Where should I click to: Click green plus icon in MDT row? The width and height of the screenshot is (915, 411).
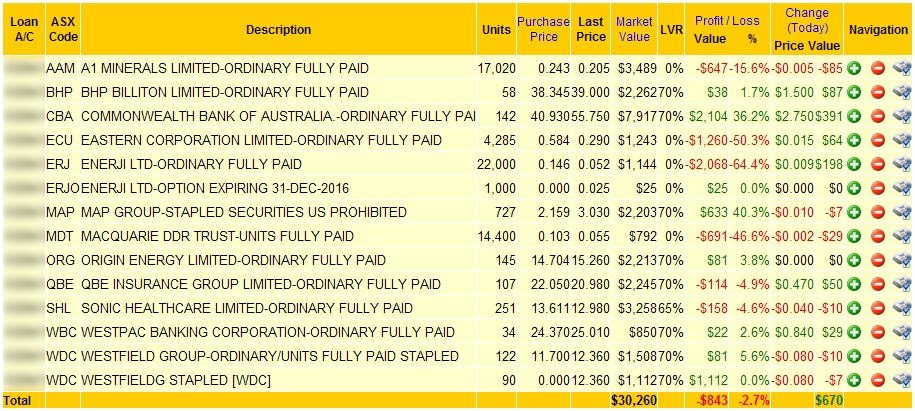coord(854,236)
